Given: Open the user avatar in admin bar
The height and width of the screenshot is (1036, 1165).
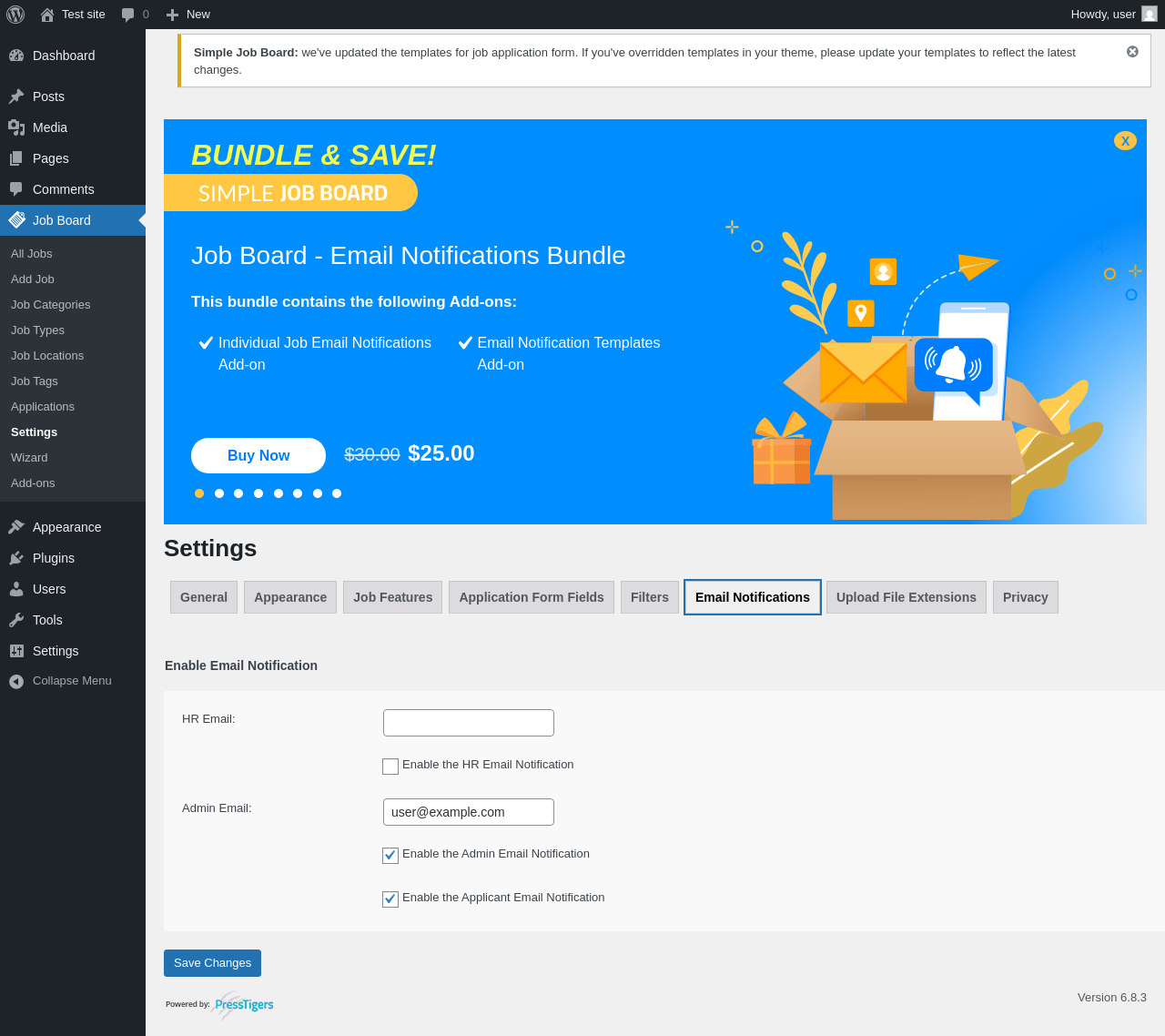Looking at the screenshot, I should 1150,15.
